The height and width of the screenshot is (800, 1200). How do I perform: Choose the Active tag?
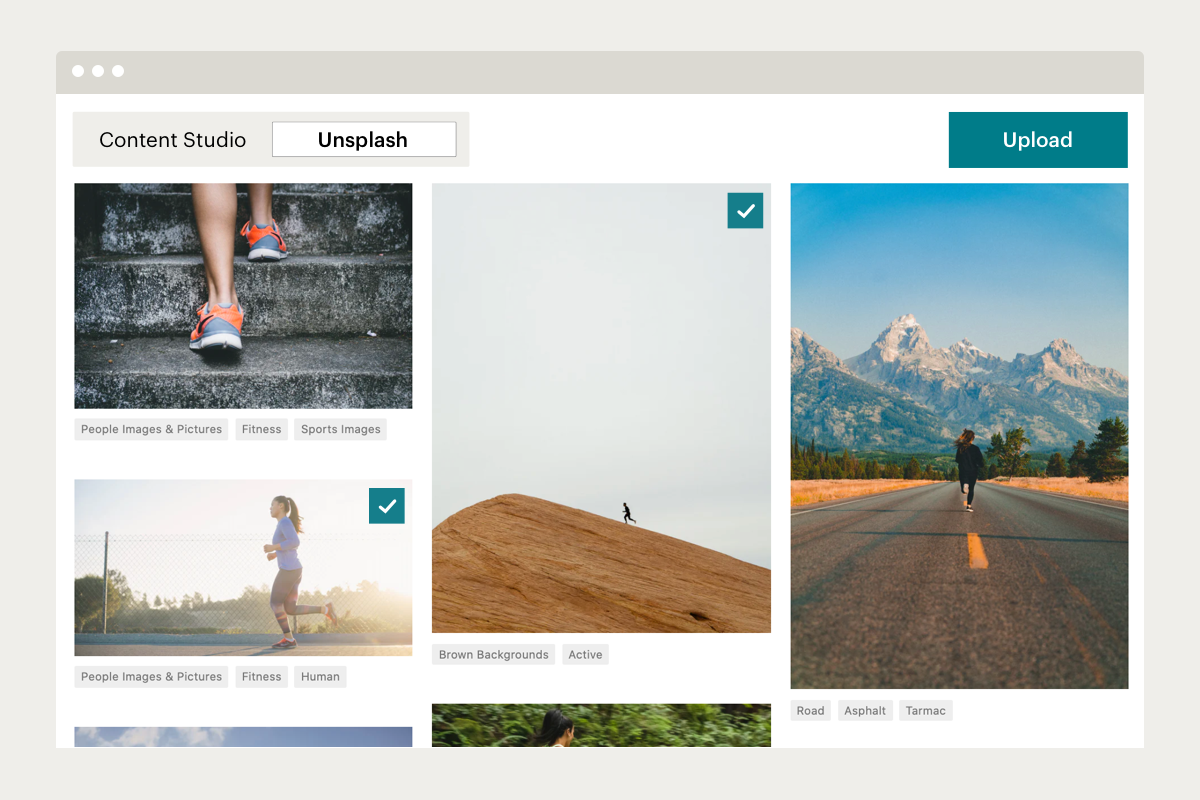click(x=585, y=655)
